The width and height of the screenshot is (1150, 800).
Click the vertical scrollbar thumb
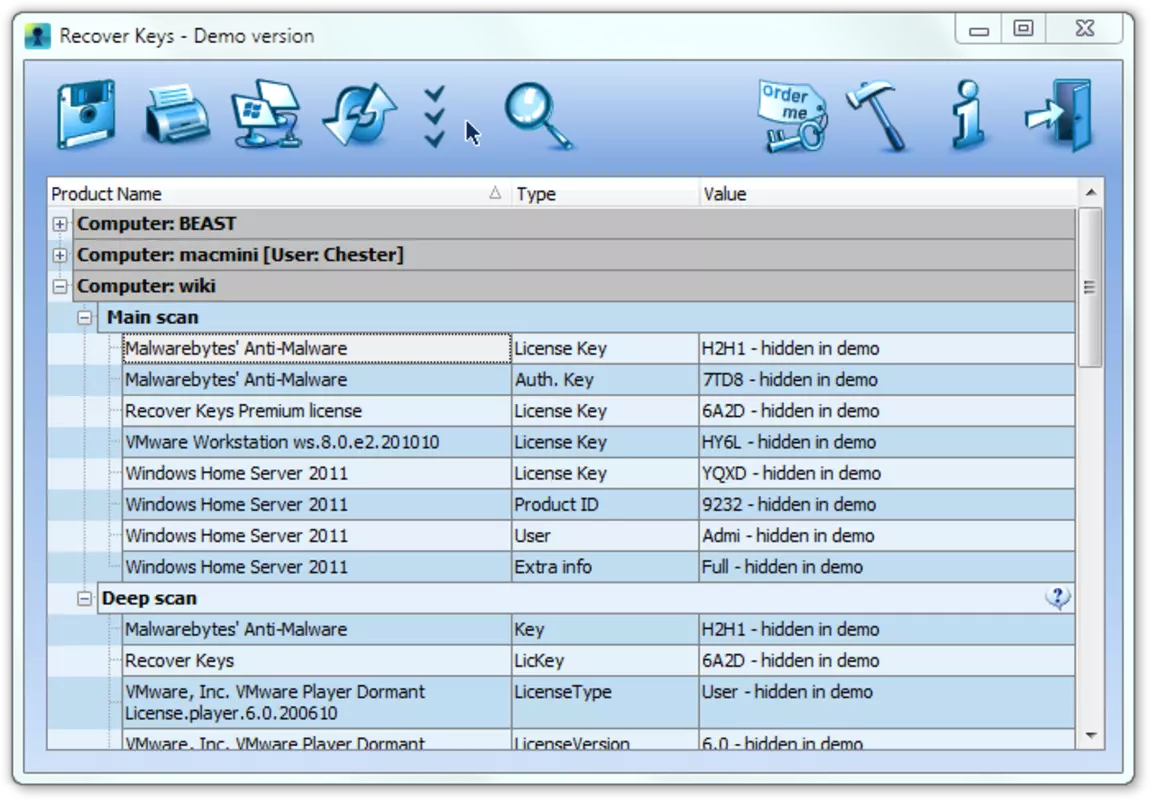click(1091, 287)
